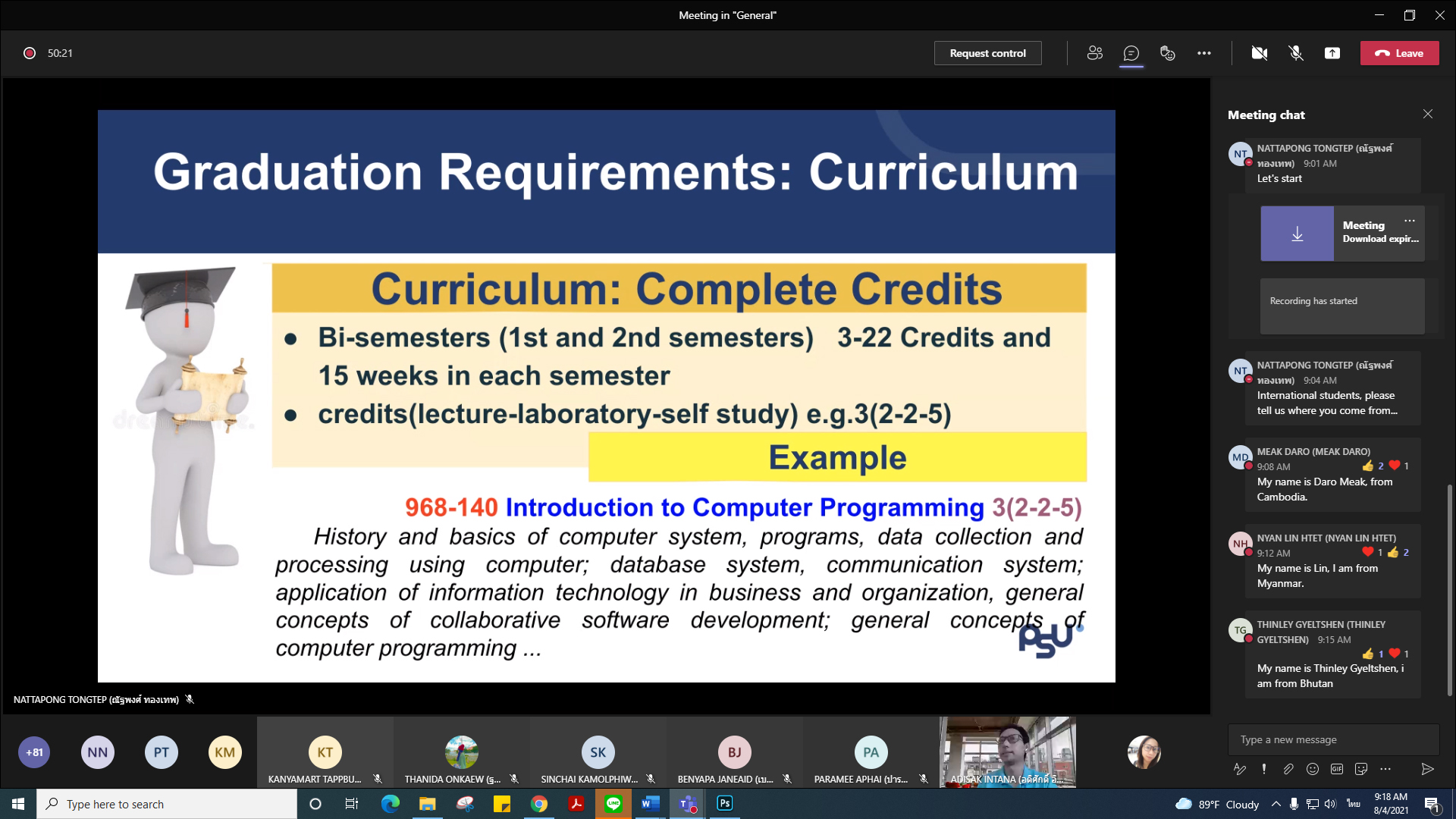Select THANIDA ONKAEW participant tile
Viewport: 1456px width, 819px height.
tap(461, 752)
